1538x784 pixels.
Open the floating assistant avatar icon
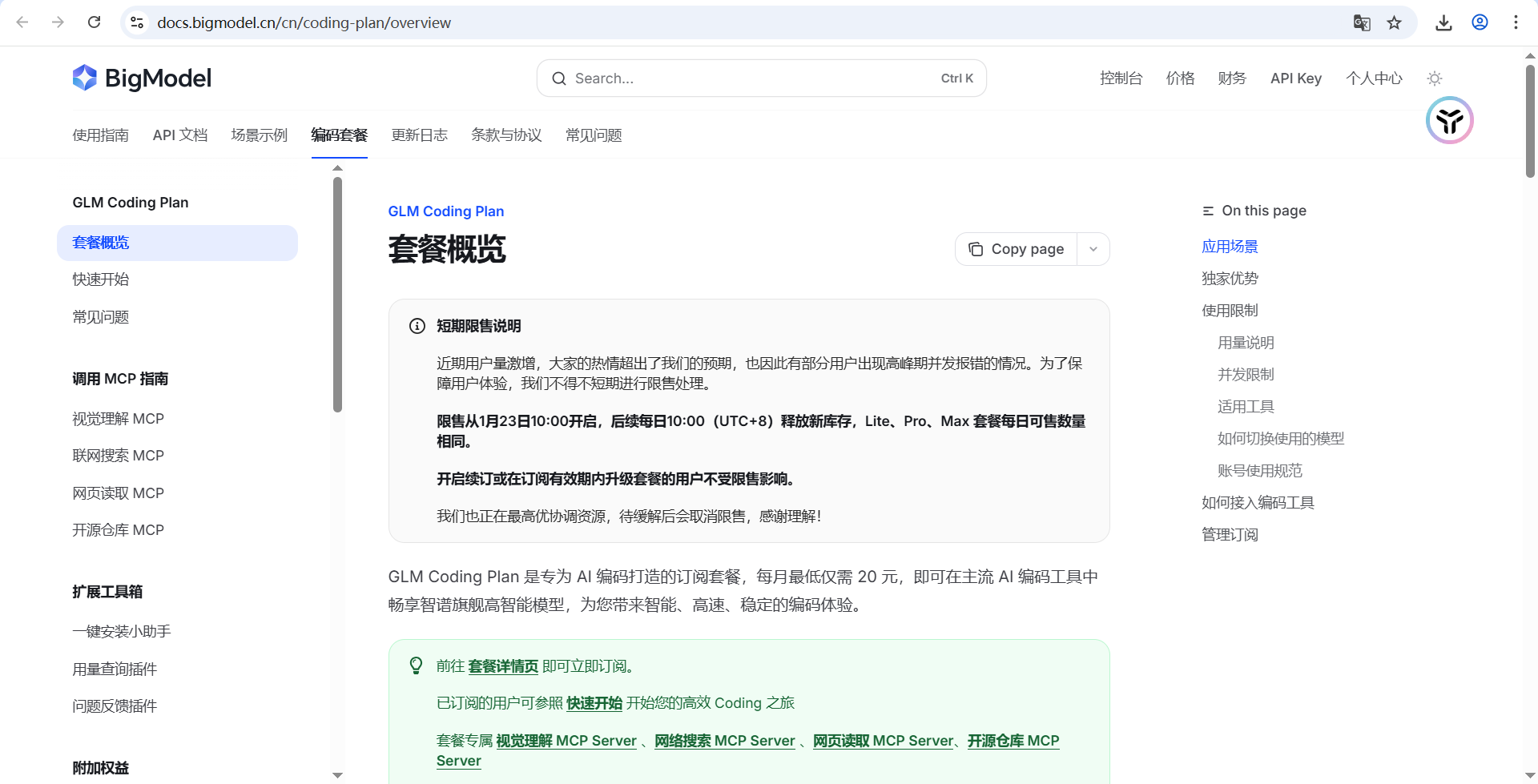(x=1450, y=121)
